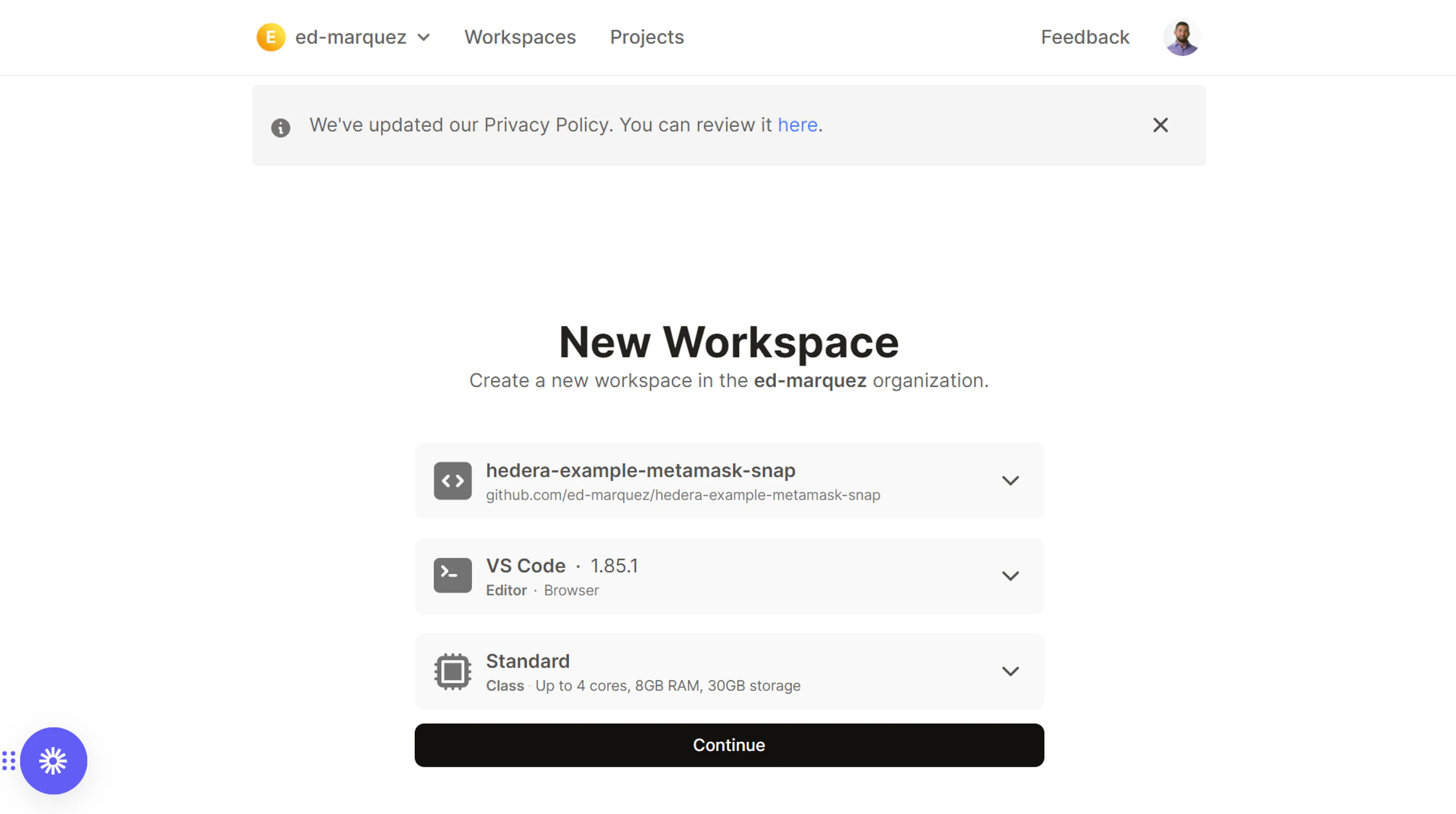Expand the VS Code editor chevron
This screenshot has width=1456, height=814.
[x=1010, y=576]
